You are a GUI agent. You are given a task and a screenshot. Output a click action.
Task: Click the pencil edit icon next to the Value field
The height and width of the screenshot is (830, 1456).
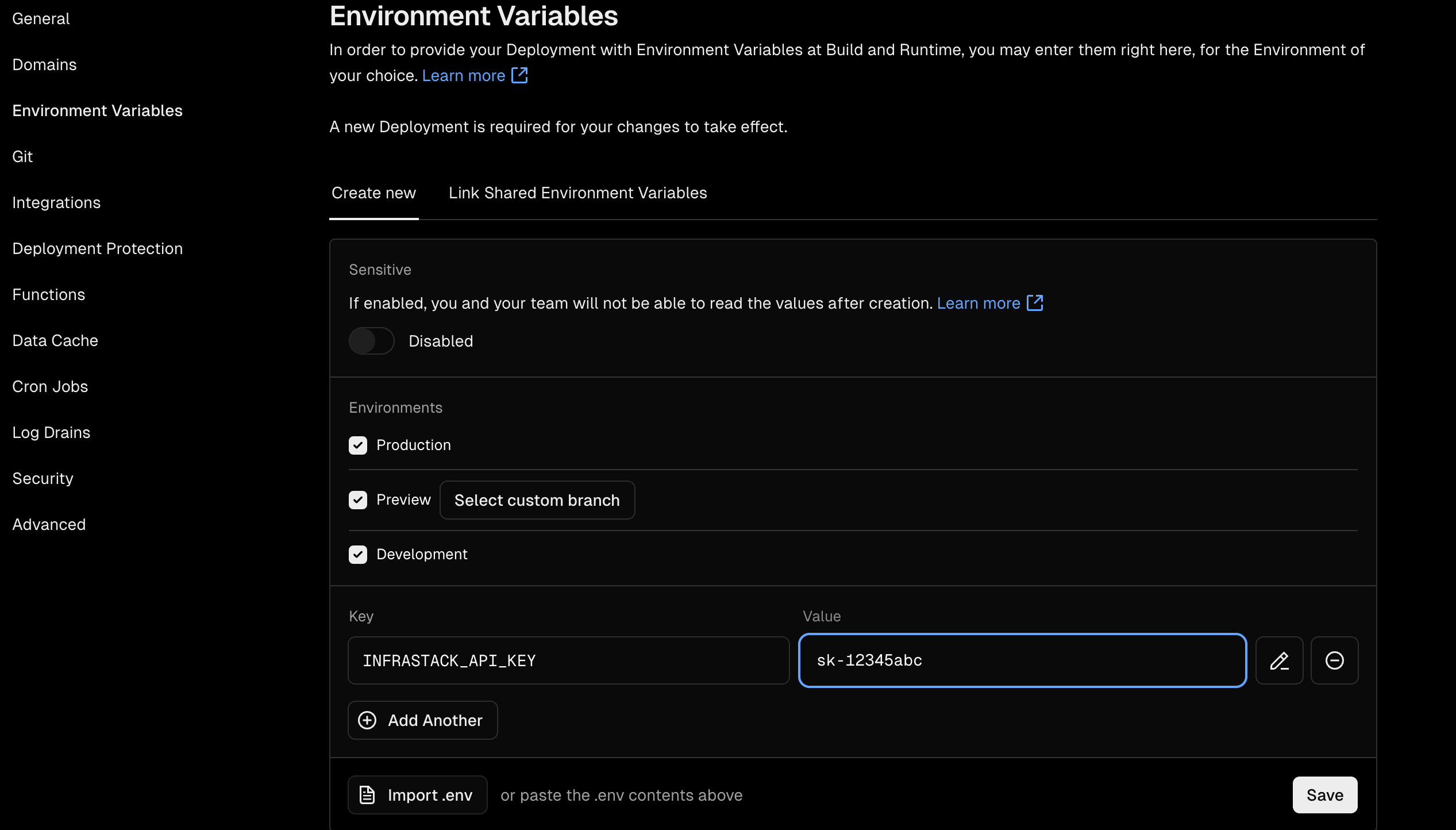(1280, 660)
